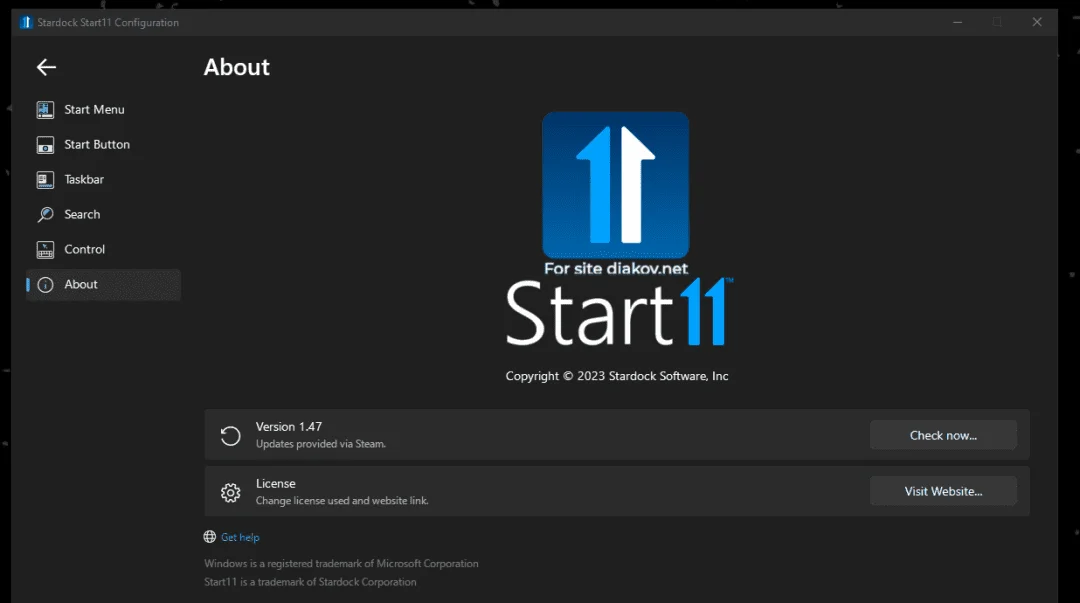This screenshot has width=1080, height=603.
Task: Click the copyright 2023 Stardock text
Action: [617, 376]
